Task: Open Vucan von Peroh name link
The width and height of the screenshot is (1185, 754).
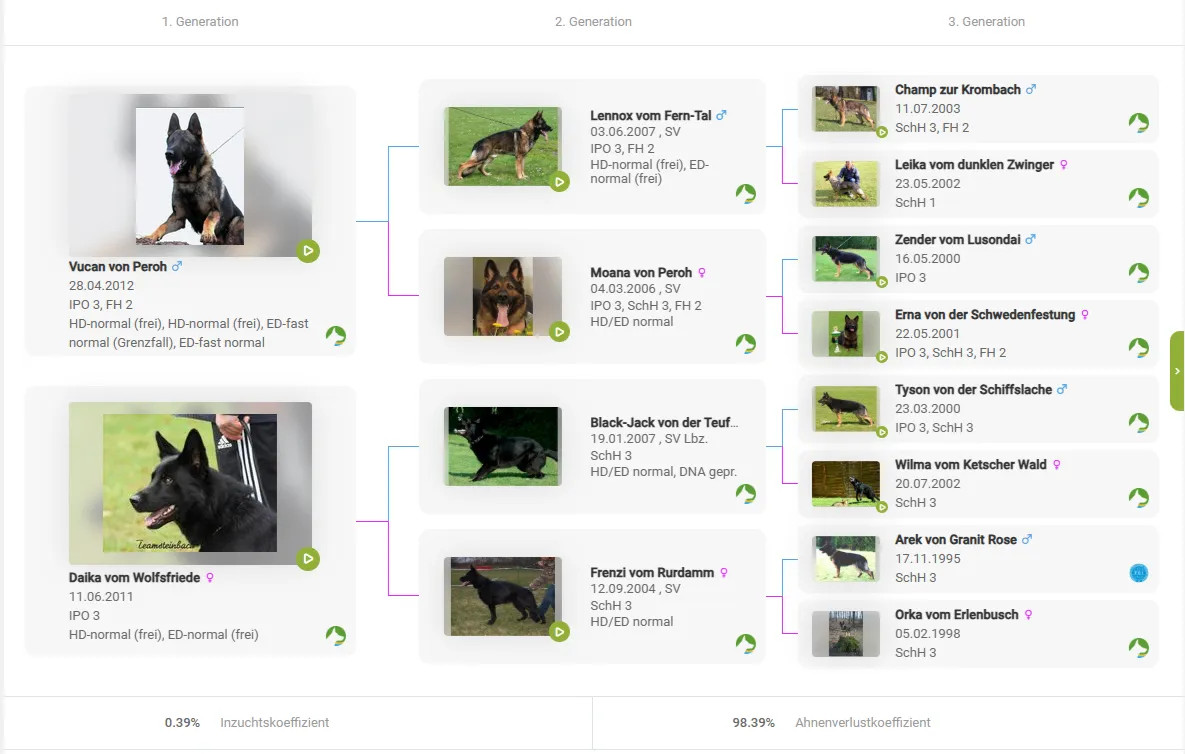Action: (x=118, y=267)
